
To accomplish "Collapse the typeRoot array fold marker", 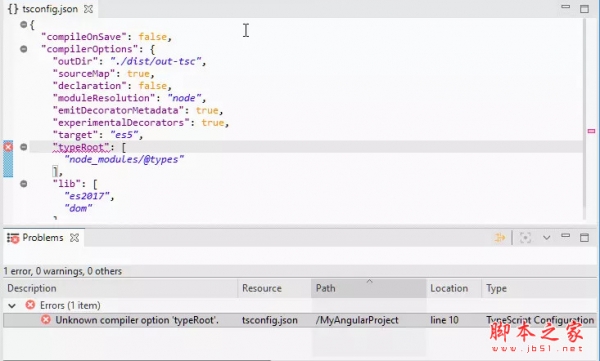I will click(x=24, y=147).
